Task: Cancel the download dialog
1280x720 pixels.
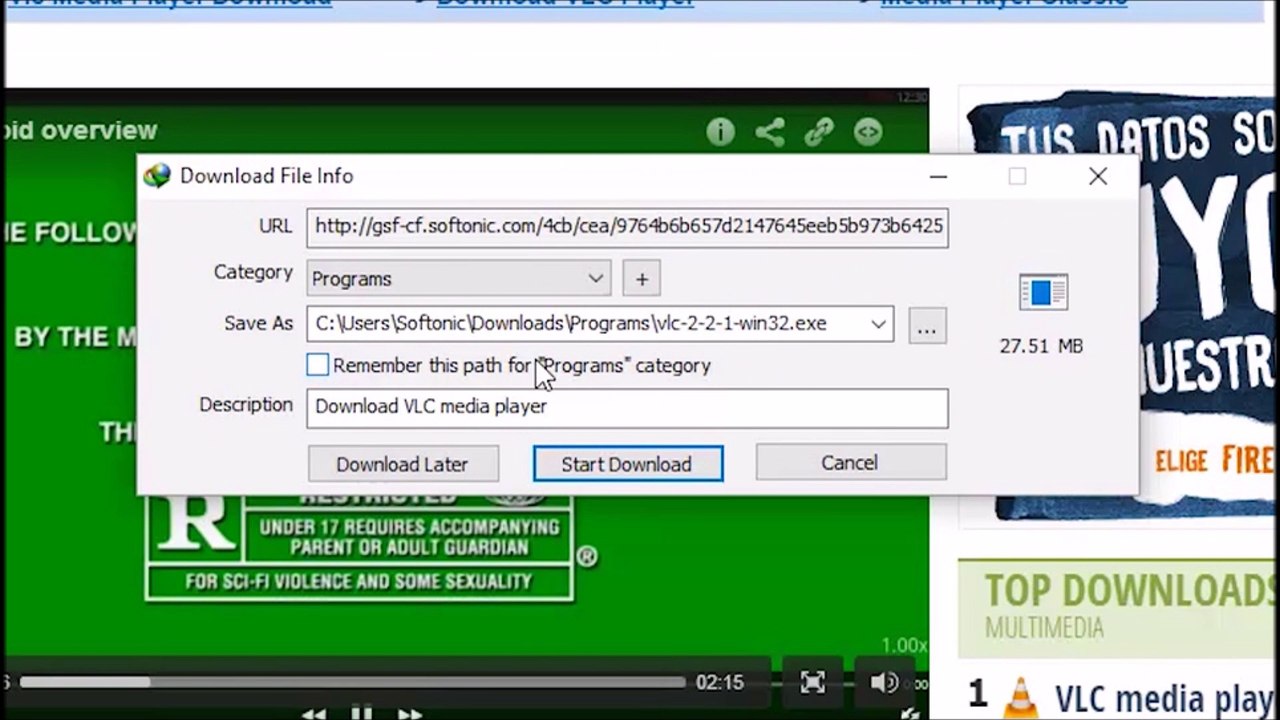Action: click(x=851, y=463)
